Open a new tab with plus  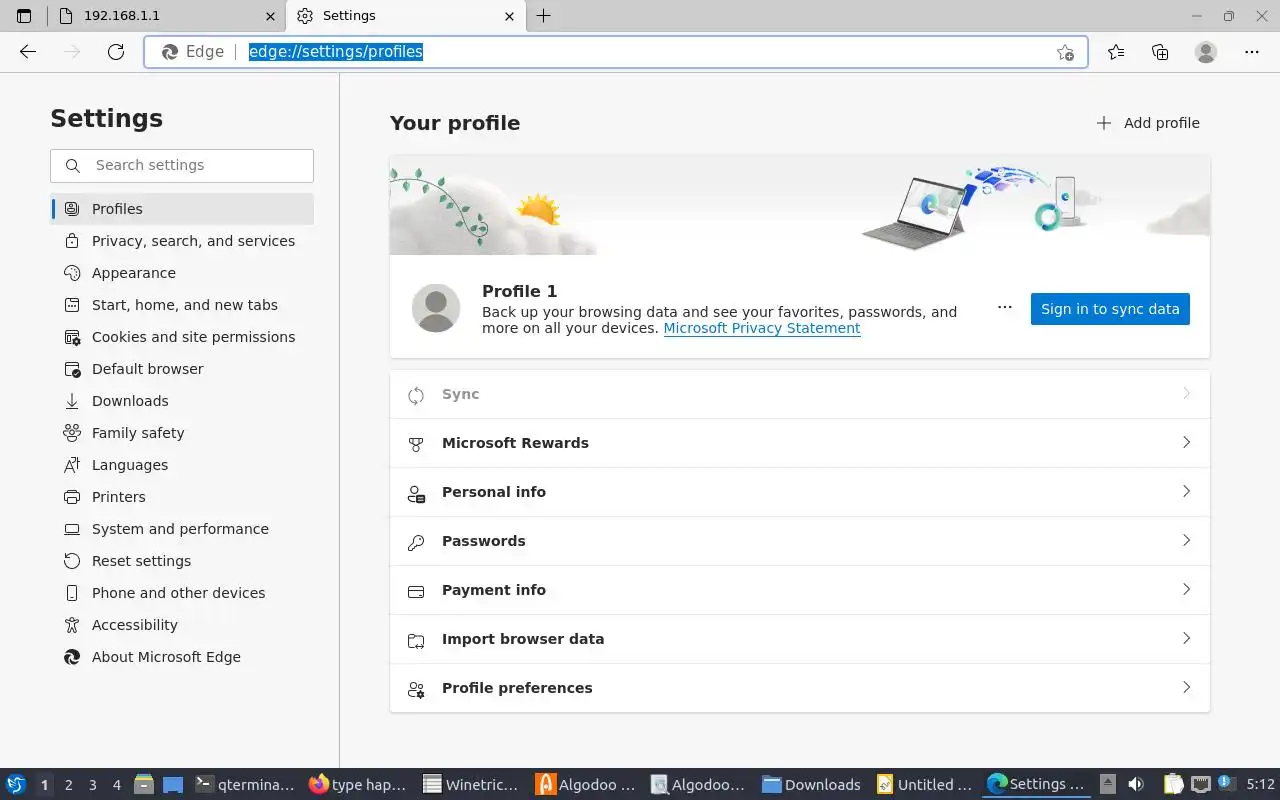pyautogui.click(x=544, y=16)
